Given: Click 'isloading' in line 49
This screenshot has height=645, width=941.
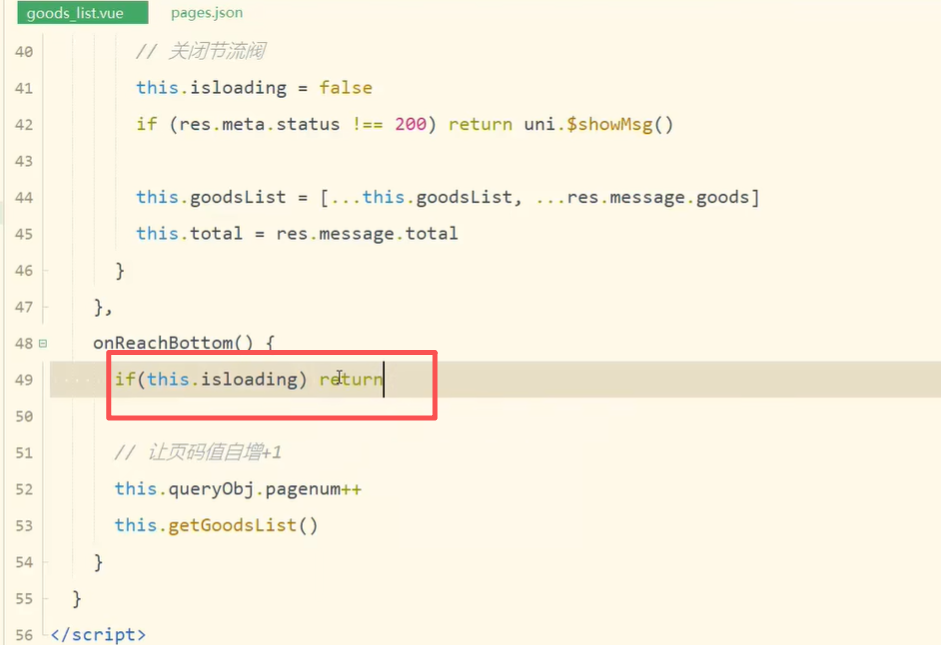Looking at the screenshot, I should click(249, 379).
